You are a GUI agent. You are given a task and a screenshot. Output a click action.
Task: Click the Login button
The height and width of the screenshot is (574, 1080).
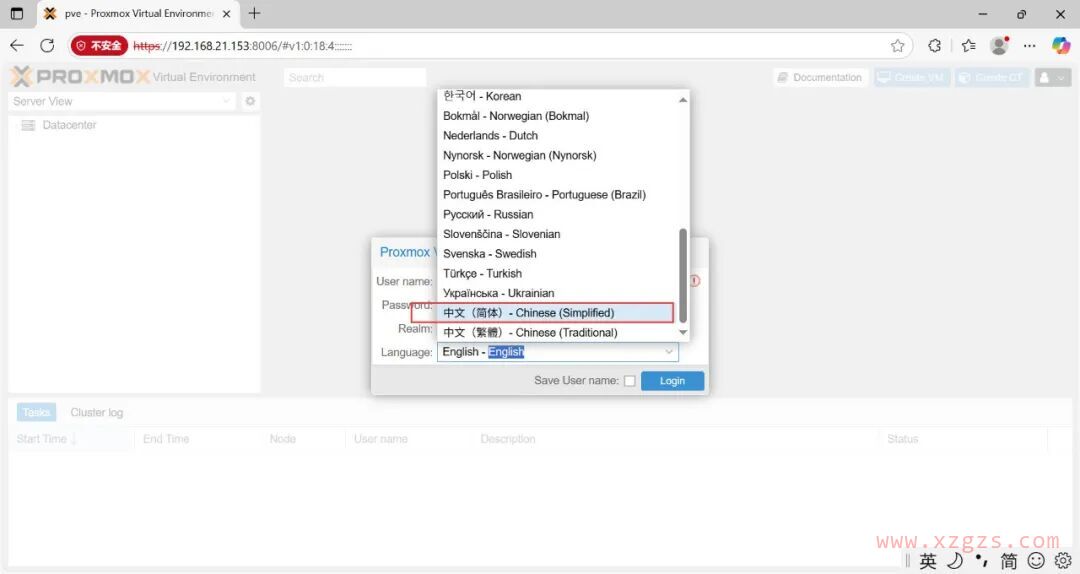(x=672, y=381)
